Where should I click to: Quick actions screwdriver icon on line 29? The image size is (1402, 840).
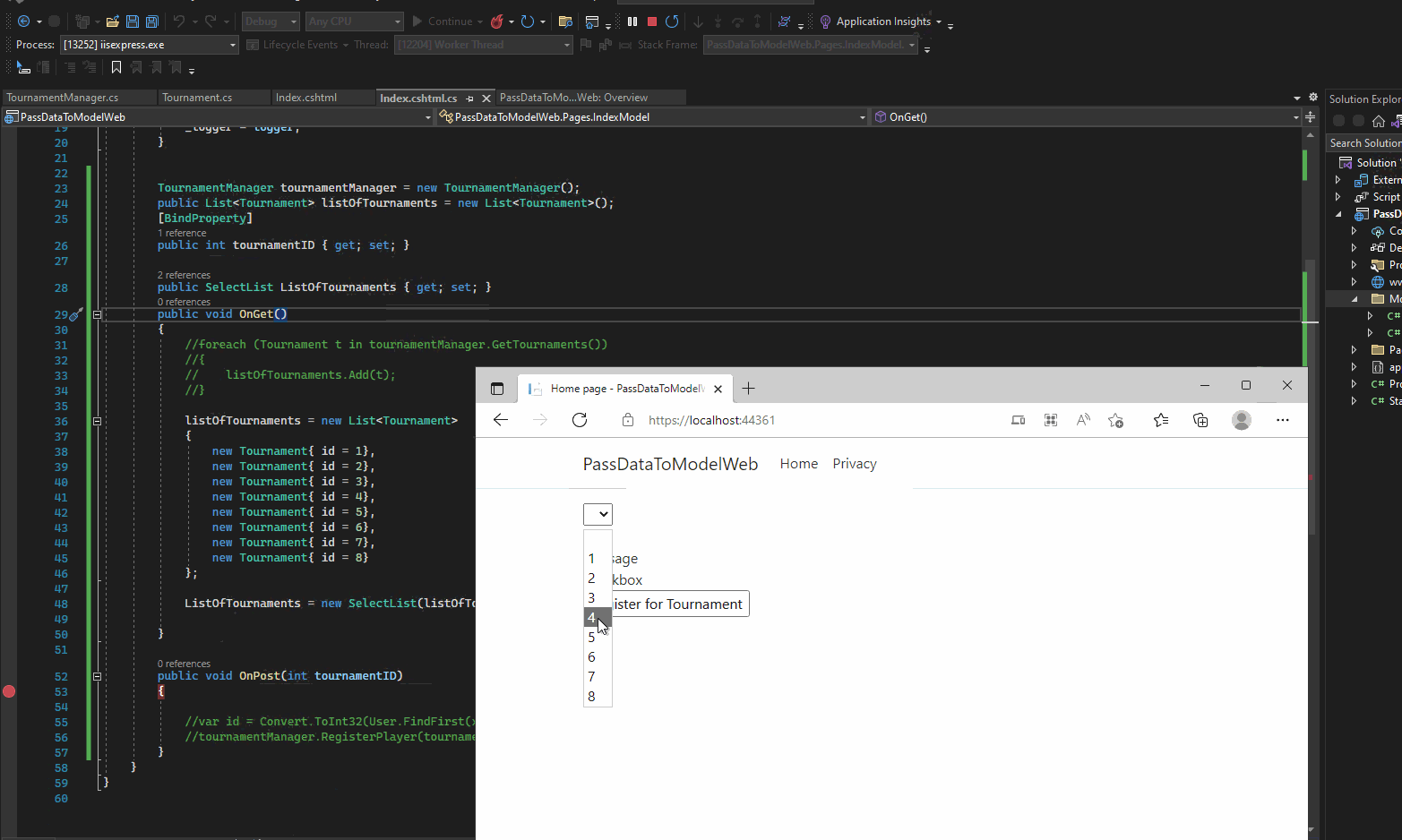76,314
